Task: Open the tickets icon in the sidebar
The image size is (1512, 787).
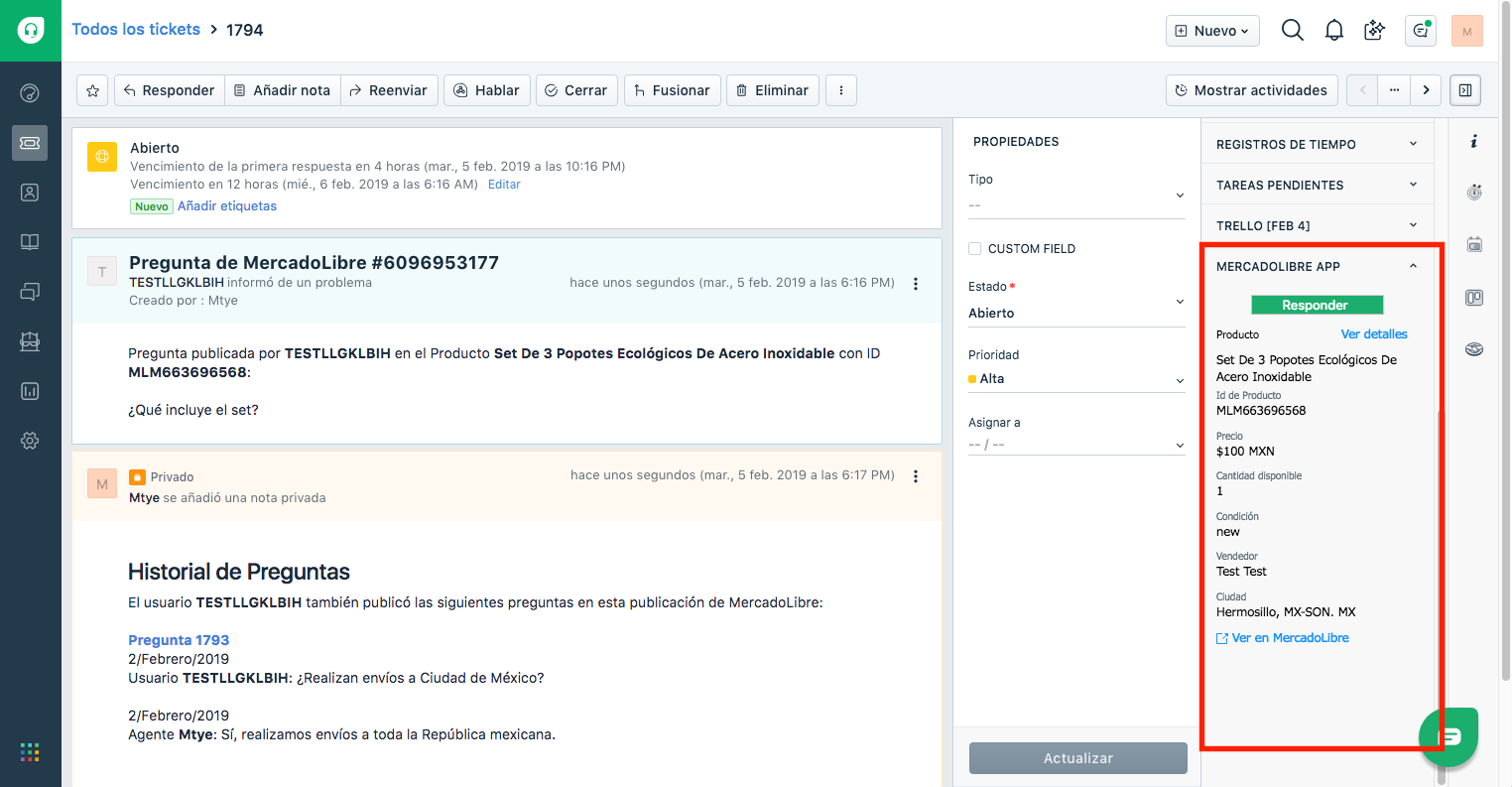Action: (30, 143)
